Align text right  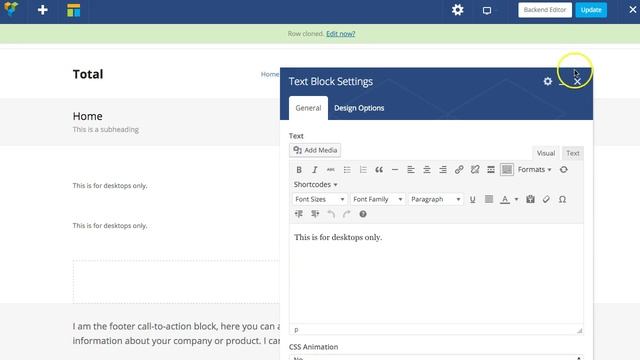click(442, 170)
